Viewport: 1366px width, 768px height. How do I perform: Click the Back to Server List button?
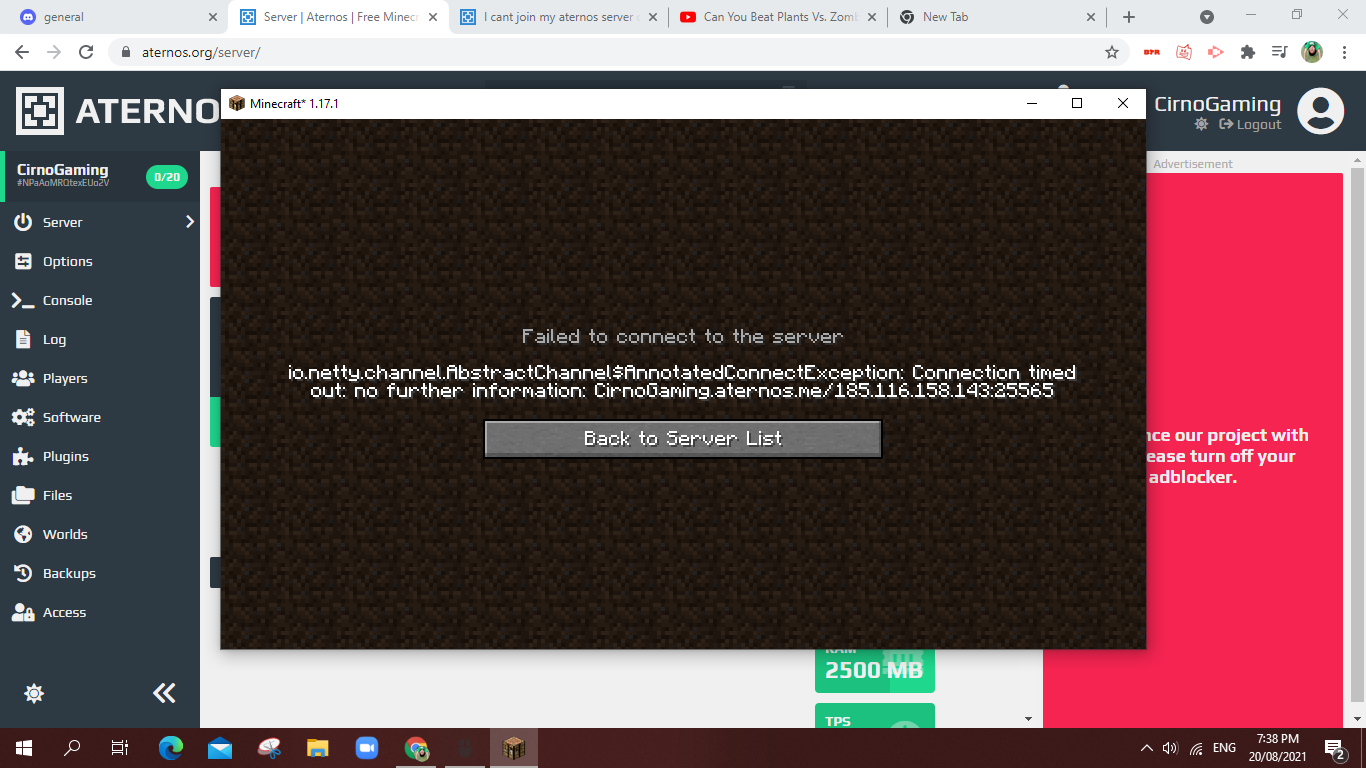683,439
